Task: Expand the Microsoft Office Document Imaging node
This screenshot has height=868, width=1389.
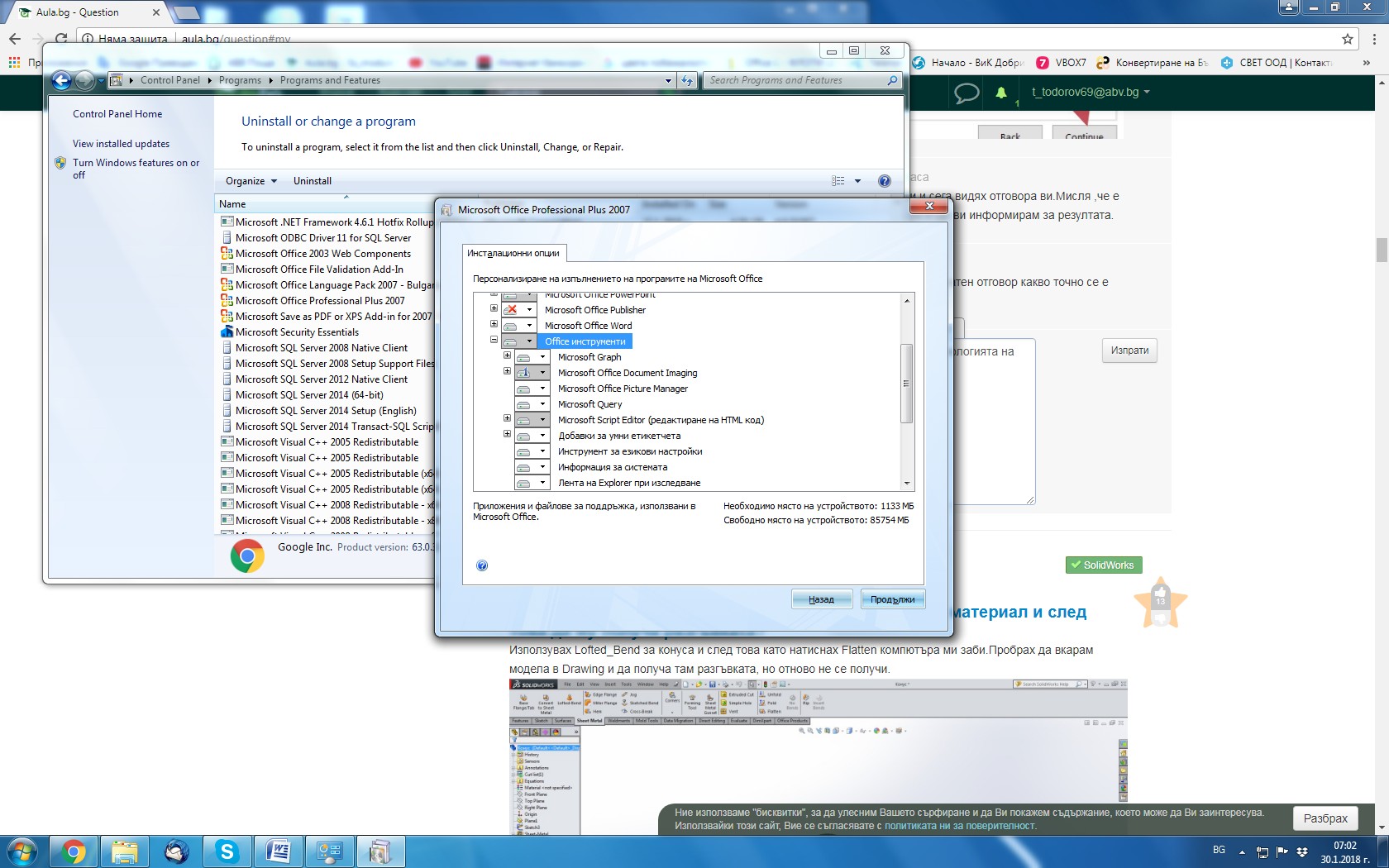Action: pos(507,371)
